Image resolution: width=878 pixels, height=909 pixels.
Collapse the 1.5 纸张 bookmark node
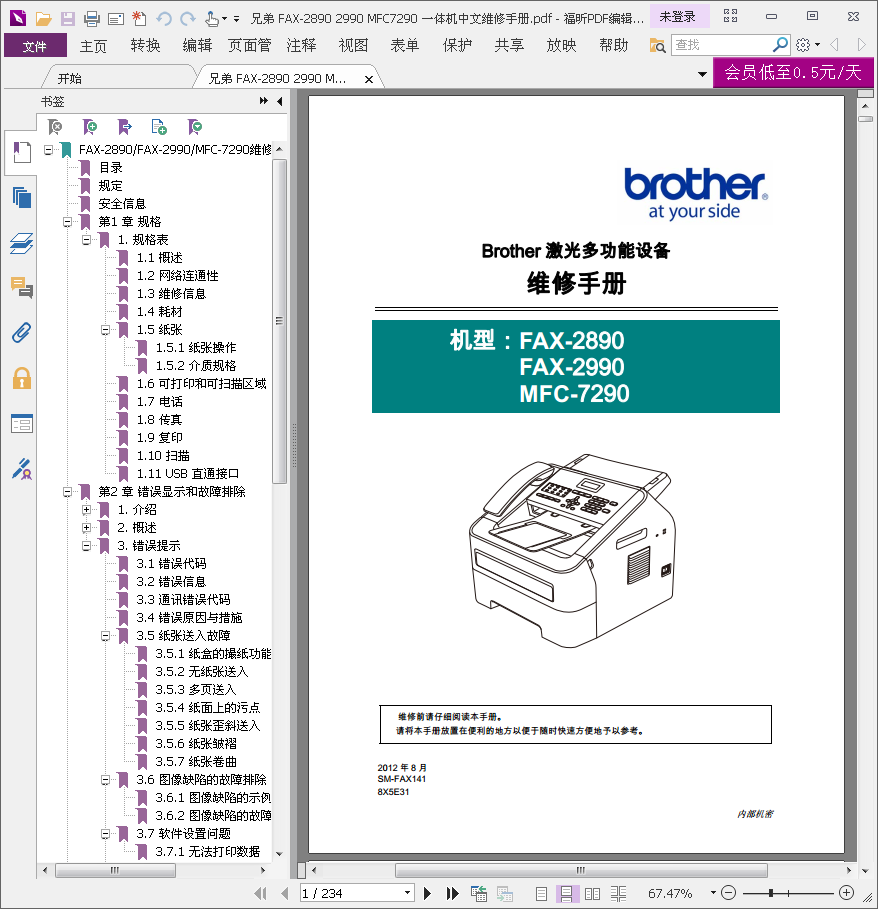pos(105,330)
